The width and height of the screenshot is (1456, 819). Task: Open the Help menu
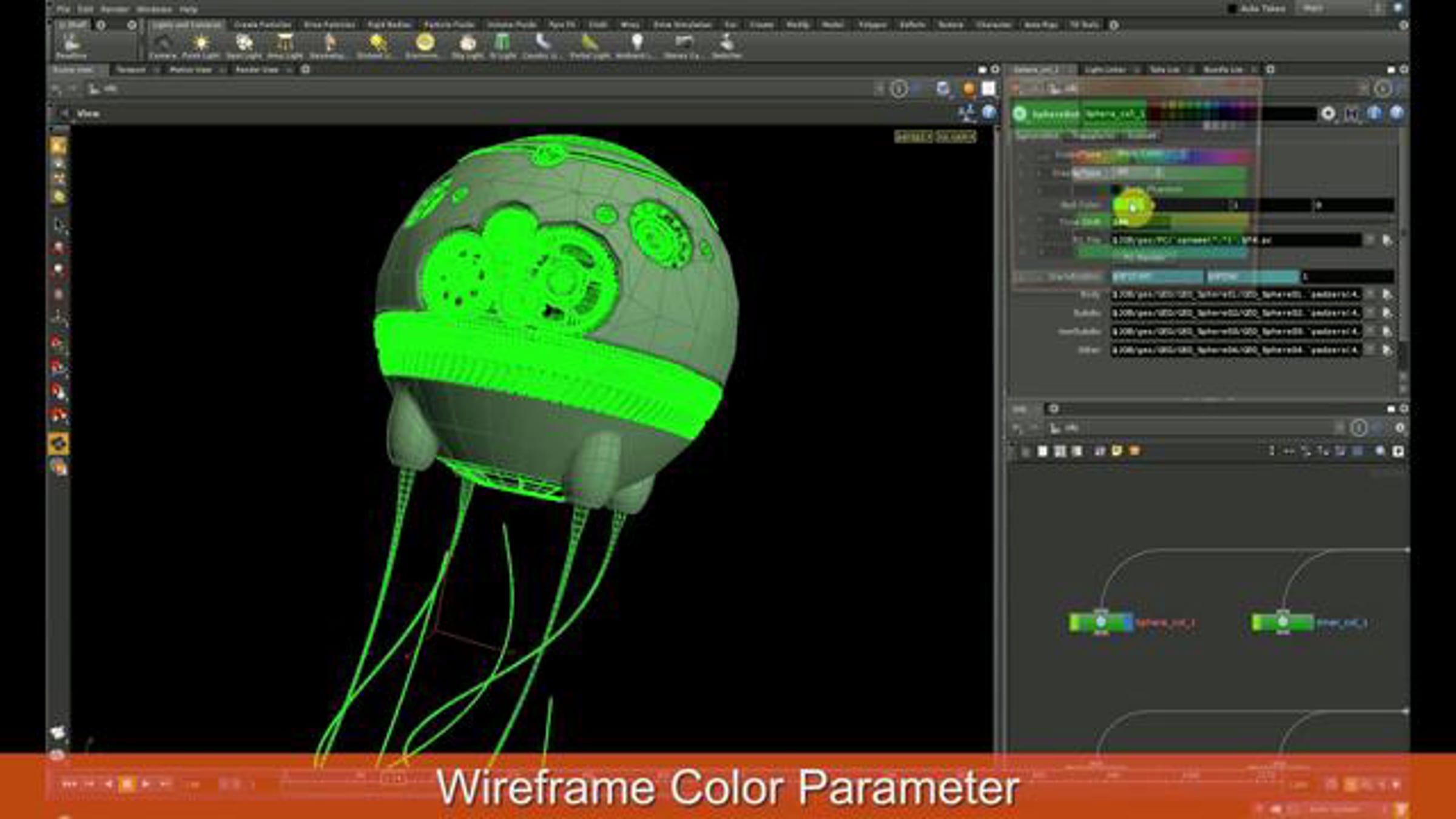189,9
